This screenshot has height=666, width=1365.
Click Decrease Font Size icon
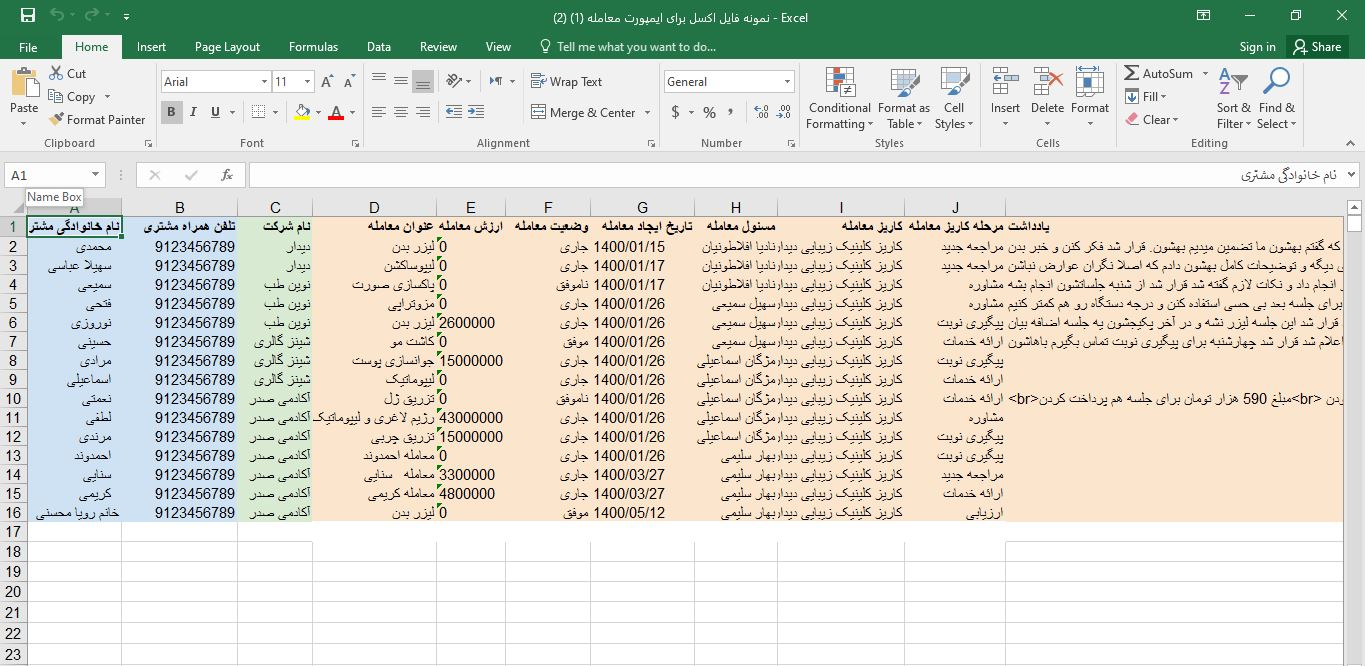pos(348,82)
